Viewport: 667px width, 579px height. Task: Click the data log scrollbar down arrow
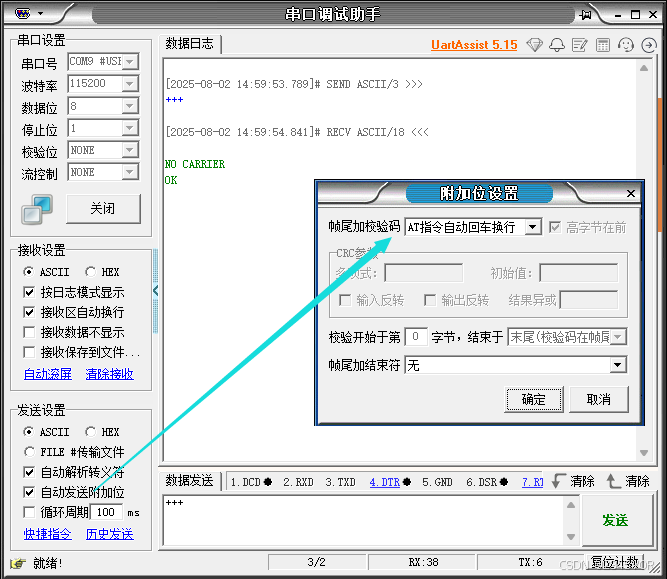644,453
